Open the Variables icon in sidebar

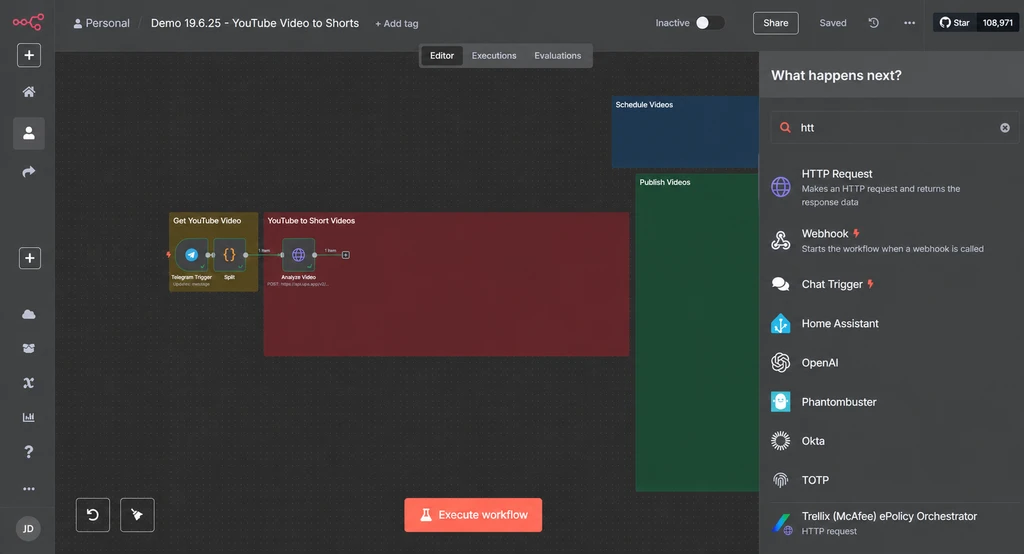29,383
